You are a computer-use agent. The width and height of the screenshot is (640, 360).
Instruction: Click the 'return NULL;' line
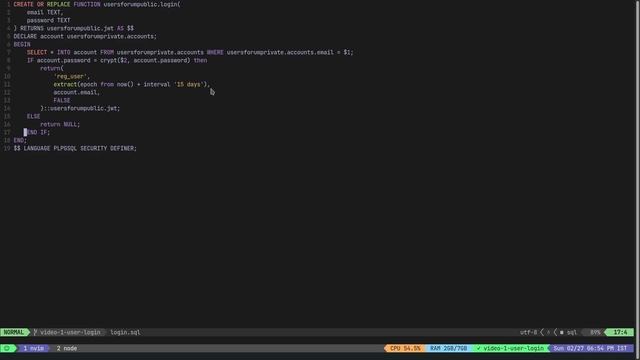(60, 124)
